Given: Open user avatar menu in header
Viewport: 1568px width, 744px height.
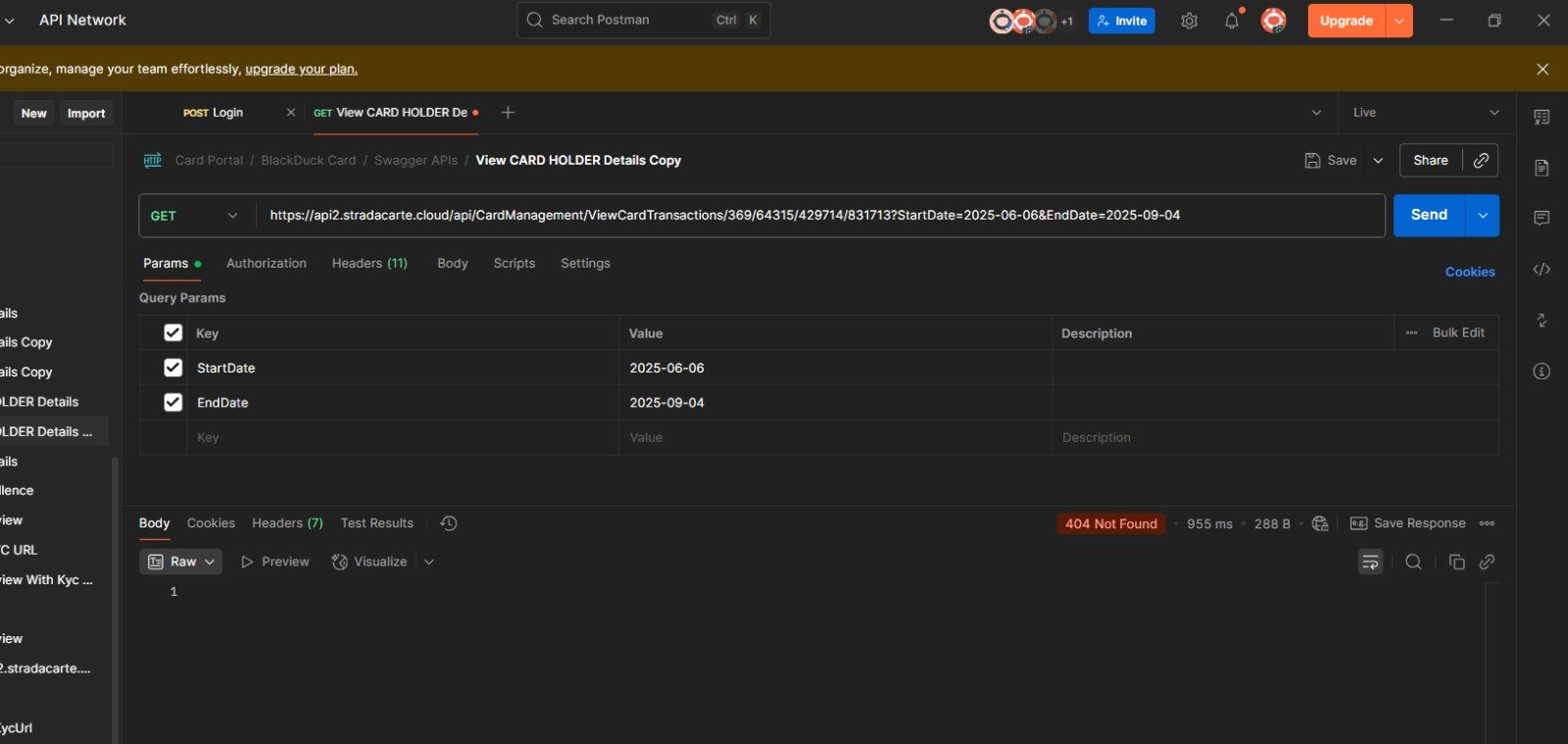Looking at the screenshot, I should [x=1273, y=21].
